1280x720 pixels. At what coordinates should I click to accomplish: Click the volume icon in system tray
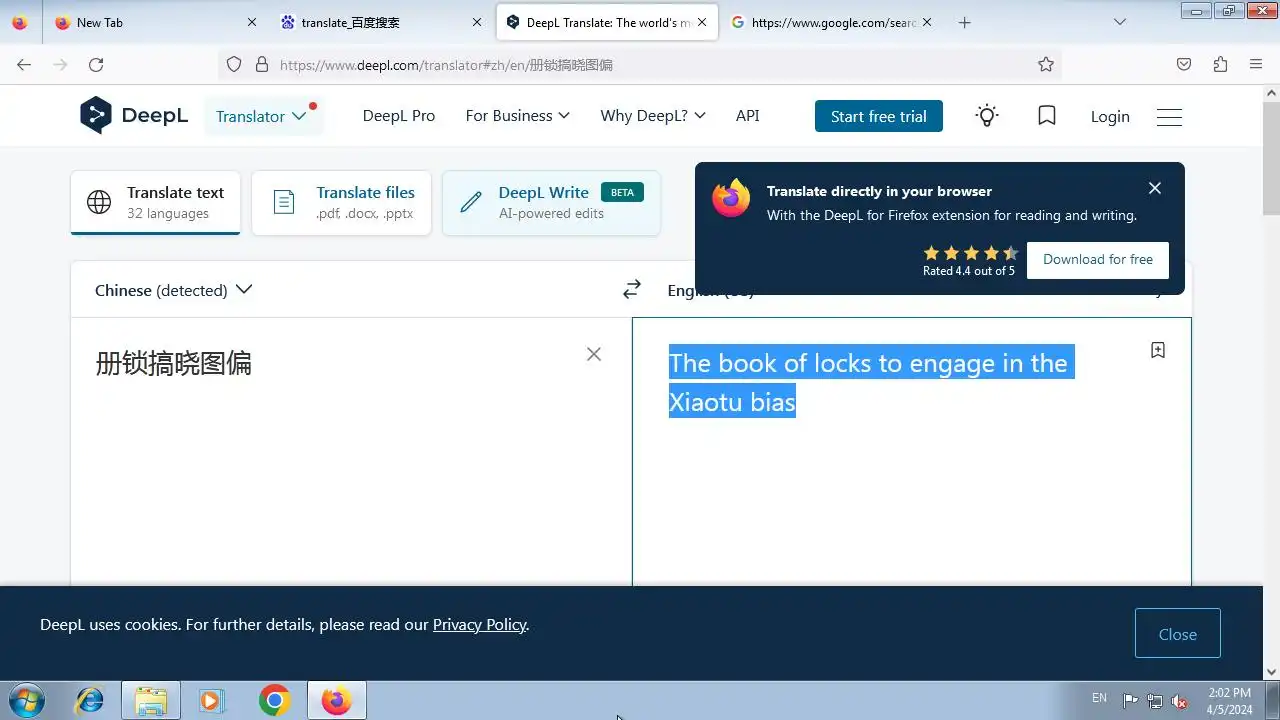tap(1180, 700)
